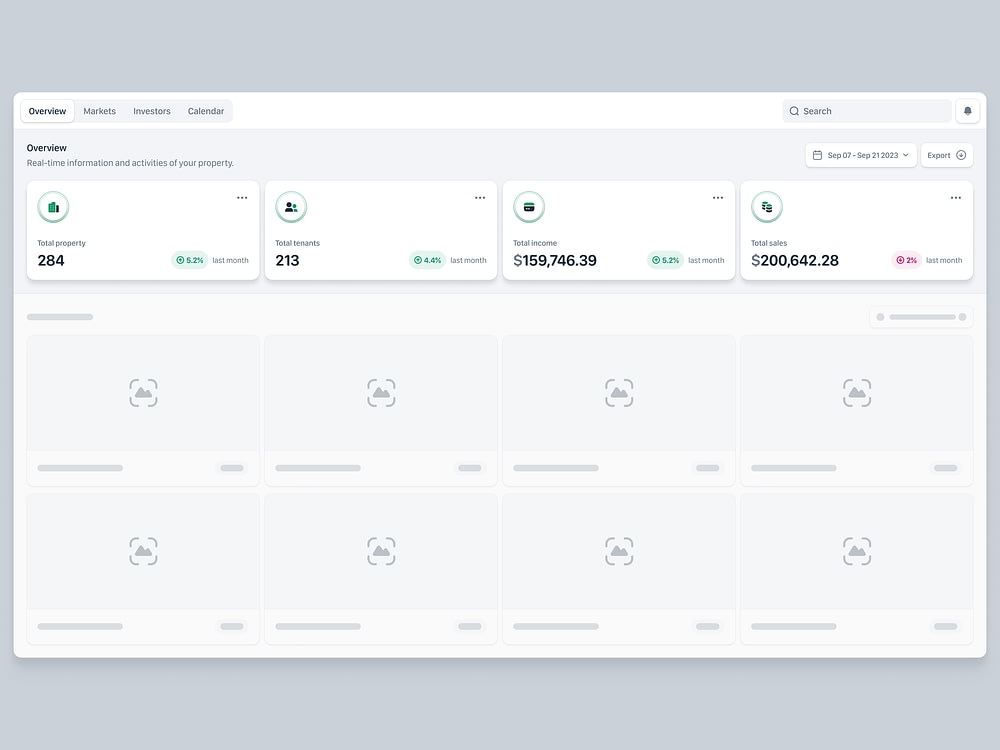Expand the Sep 07 - Sep 21 2023 date dropdown

tap(861, 155)
